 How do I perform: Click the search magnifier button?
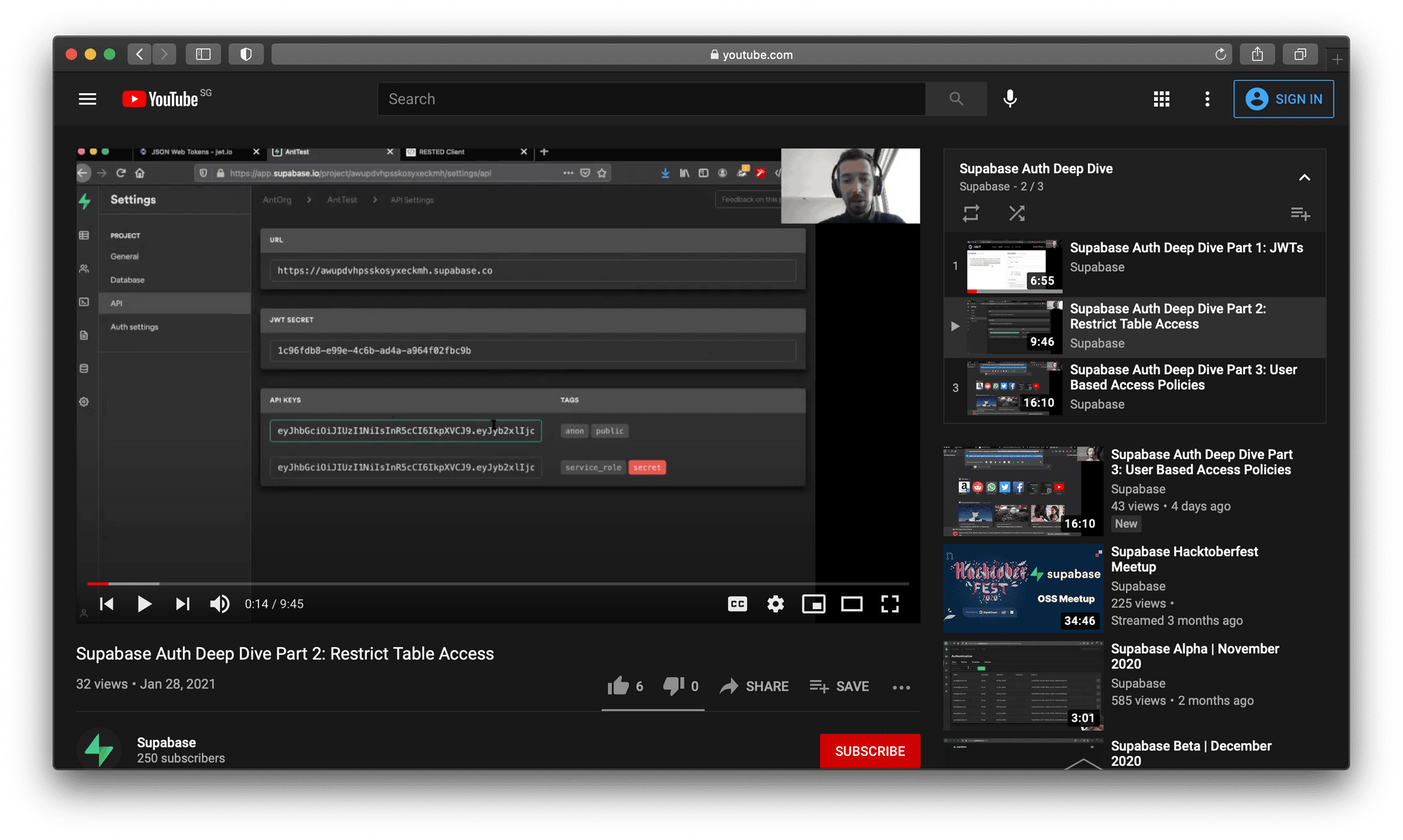coord(956,99)
